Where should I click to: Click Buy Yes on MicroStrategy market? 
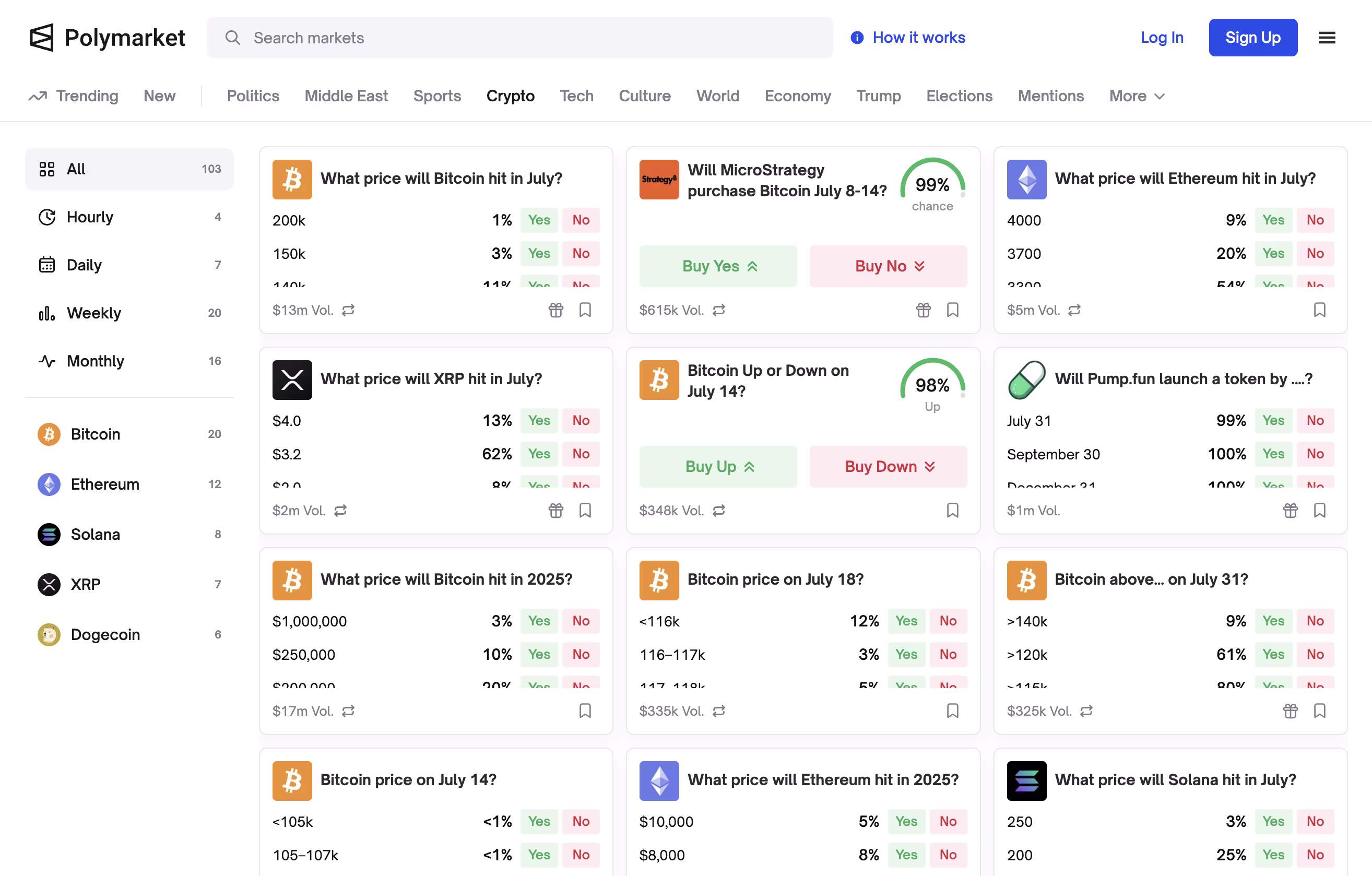coord(718,266)
